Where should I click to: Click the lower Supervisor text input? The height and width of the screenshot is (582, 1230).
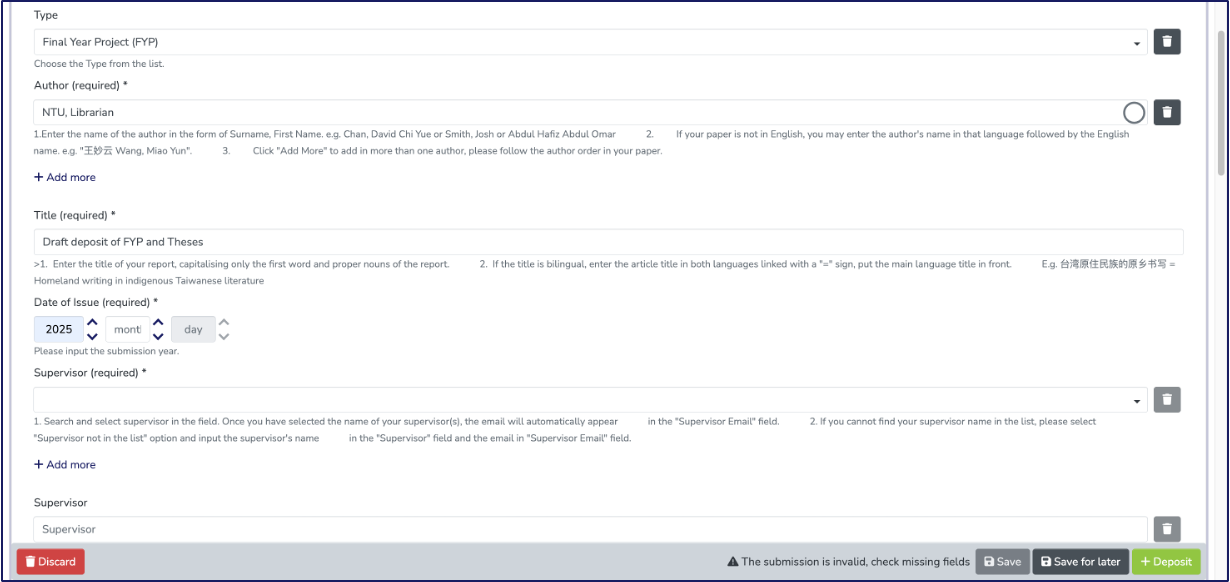[x=590, y=529]
